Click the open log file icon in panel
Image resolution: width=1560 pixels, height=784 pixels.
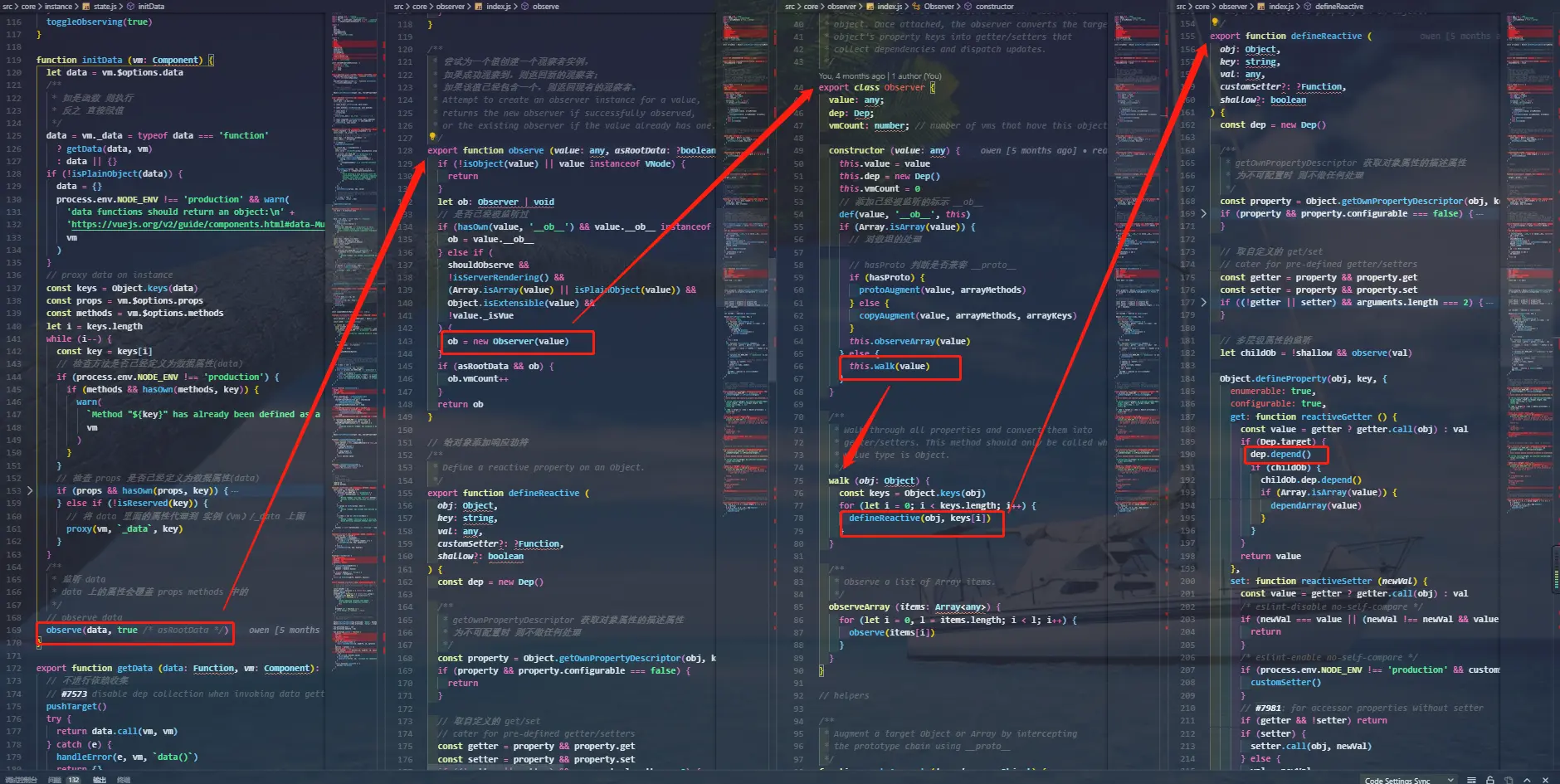(1509, 780)
